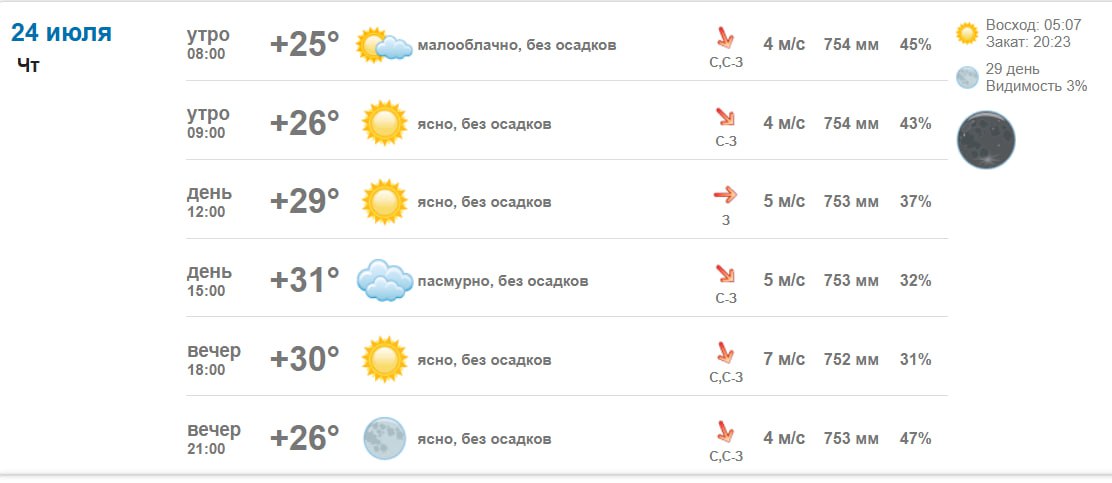1112x483 pixels.
Task: Click the north-west wind arrow at 15:00
Action: coord(725,274)
